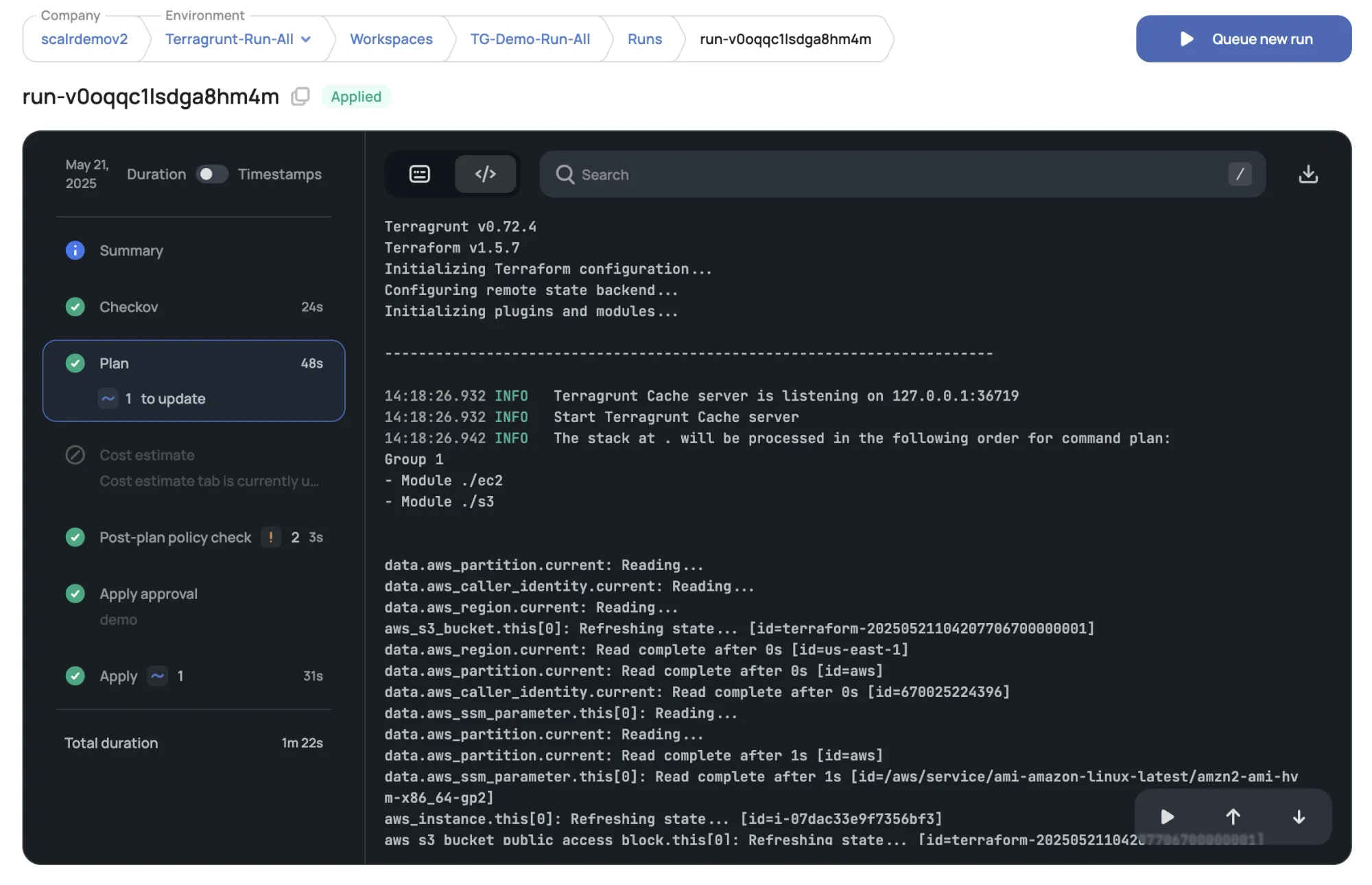
Task: Open TG-Demo-Run-All workspace breadcrumb
Action: [x=530, y=39]
